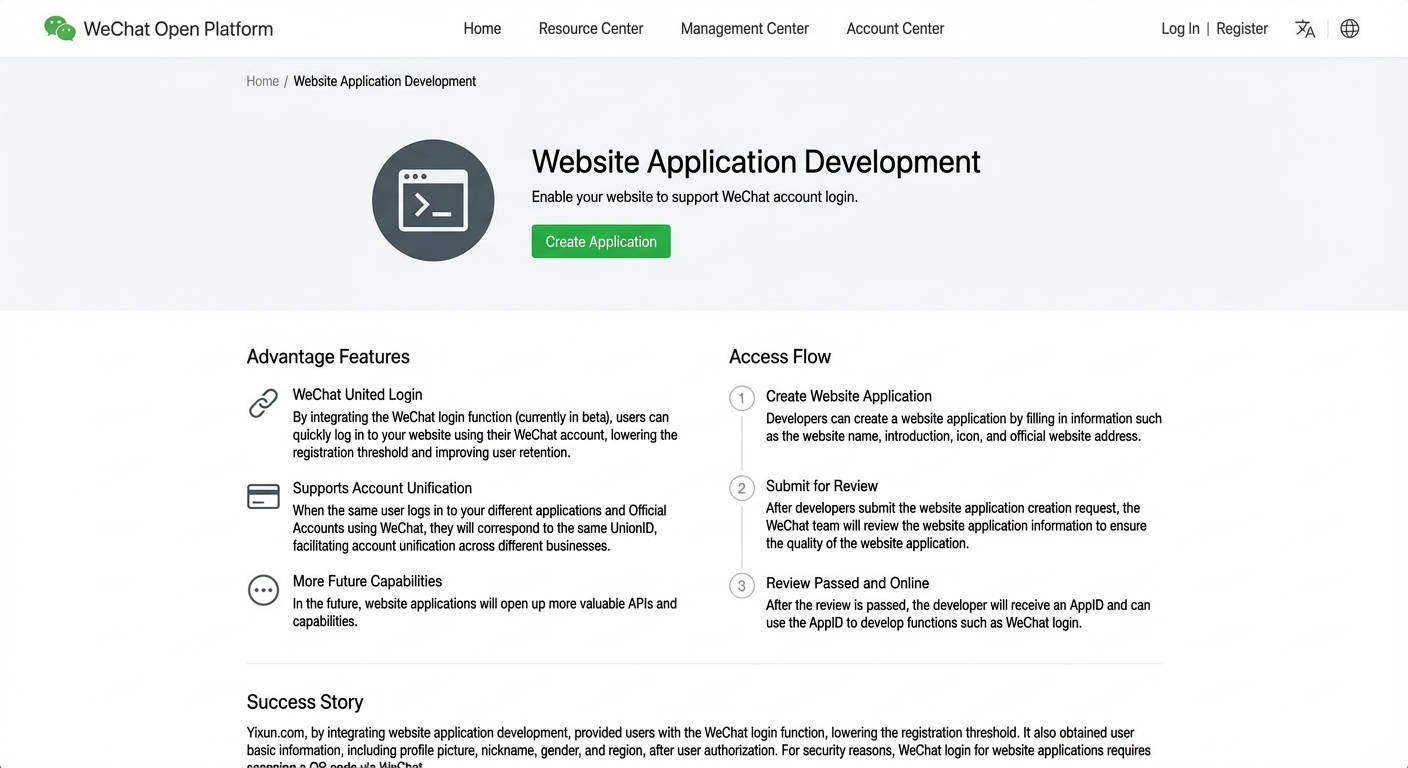Select step 3 circle for Review Passed and Online
The image size is (1408, 768).
pyautogui.click(x=741, y=586)
